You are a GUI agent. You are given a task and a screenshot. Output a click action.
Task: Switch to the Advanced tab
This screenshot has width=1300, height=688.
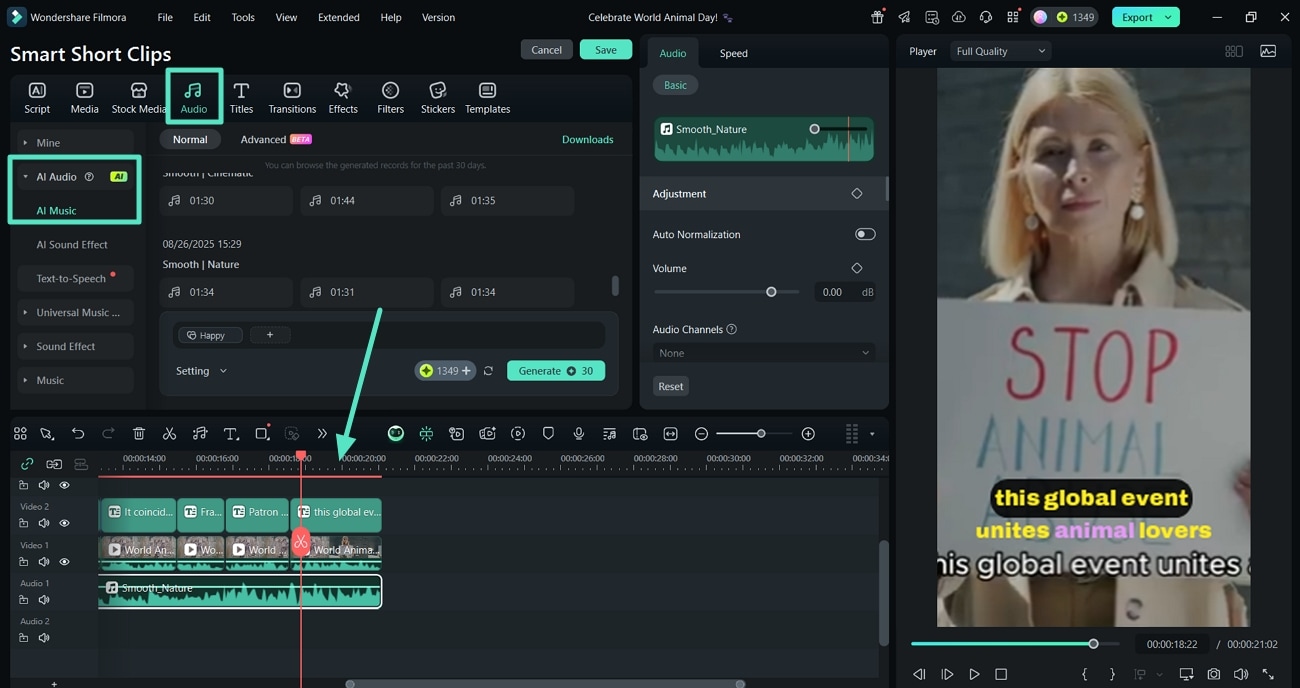(x=276, y=139)
